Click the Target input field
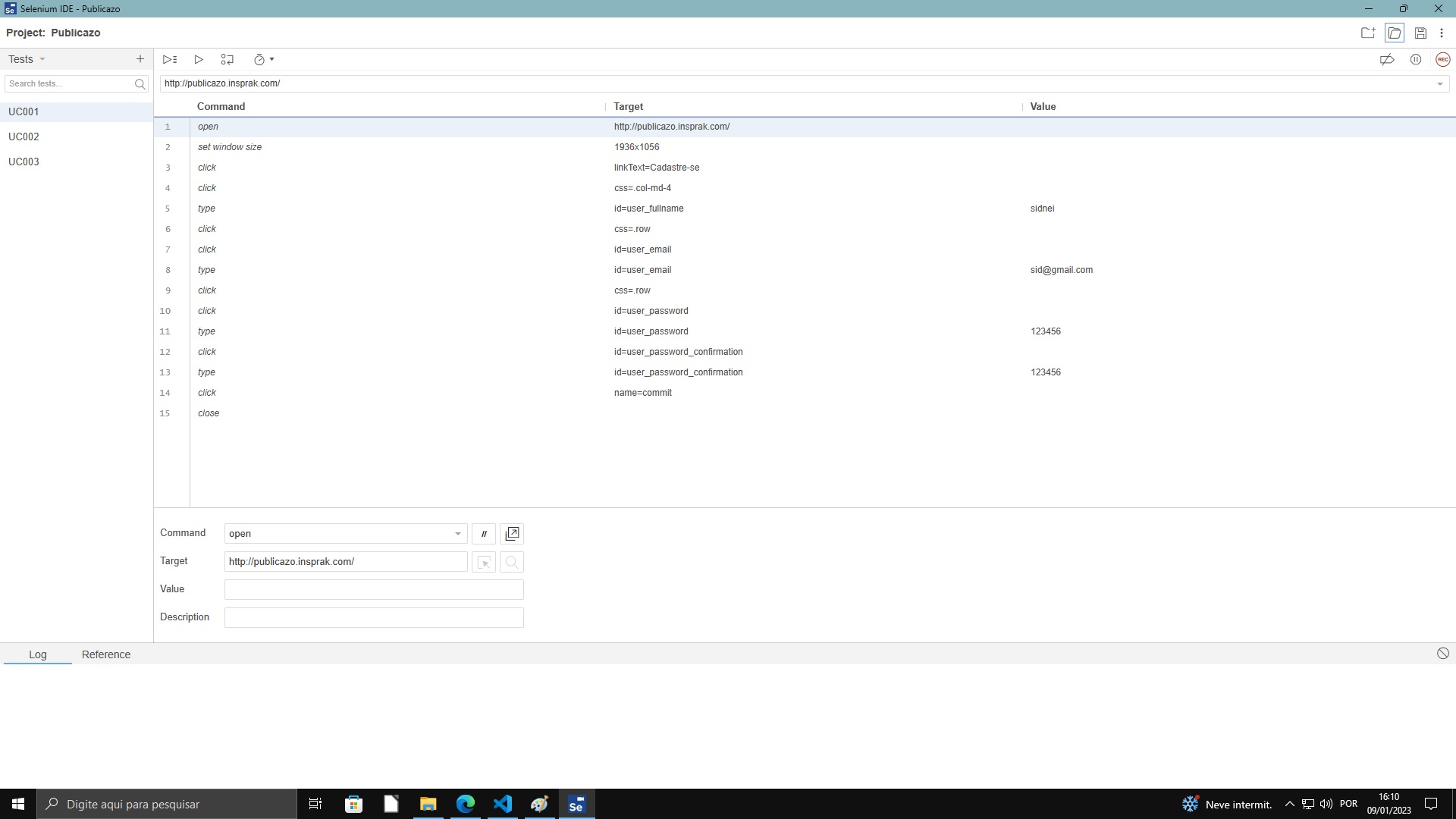The image size is (1456, 819). click(x=346, y=562)
